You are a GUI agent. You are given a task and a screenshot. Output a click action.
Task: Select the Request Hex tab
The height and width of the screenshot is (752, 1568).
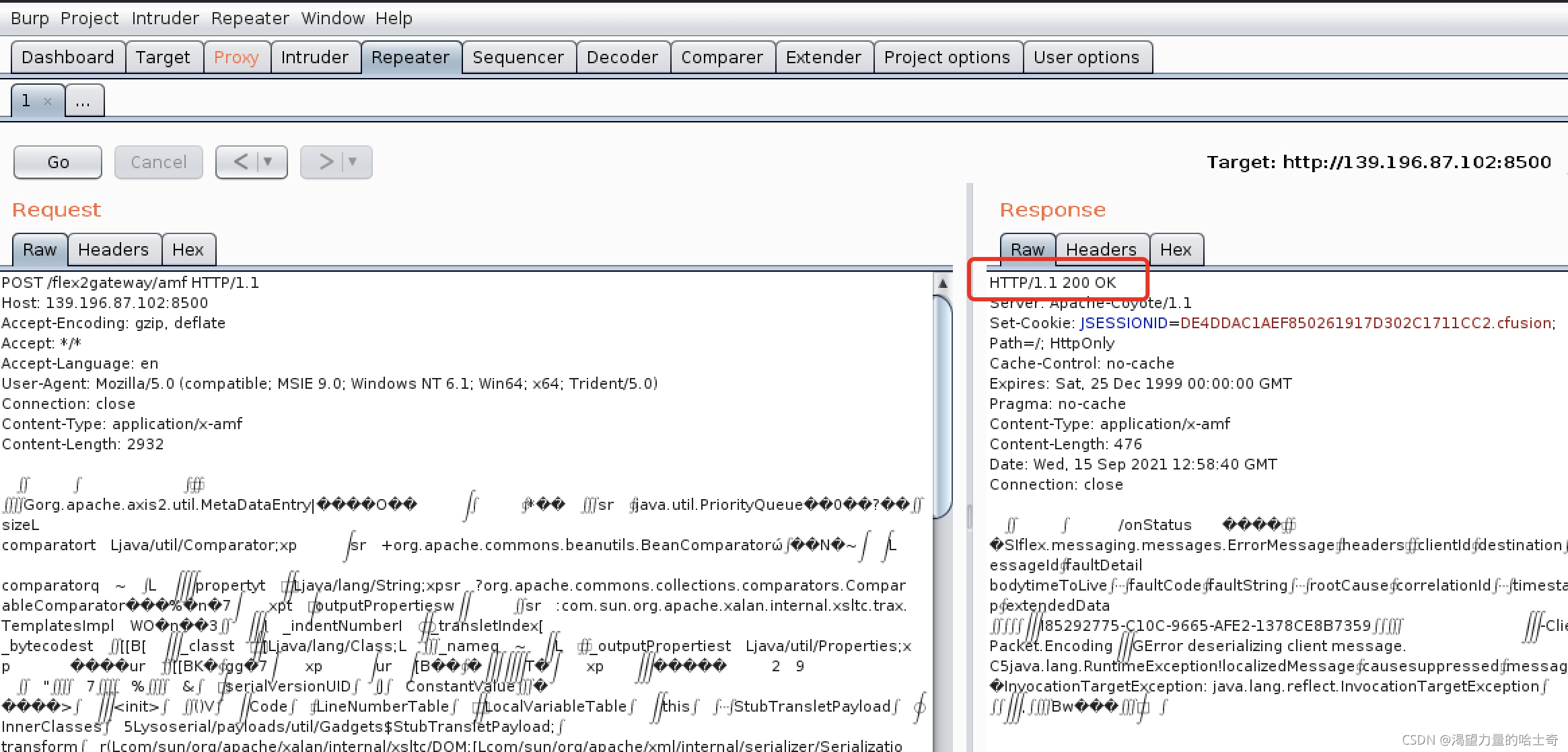point(188,250)
